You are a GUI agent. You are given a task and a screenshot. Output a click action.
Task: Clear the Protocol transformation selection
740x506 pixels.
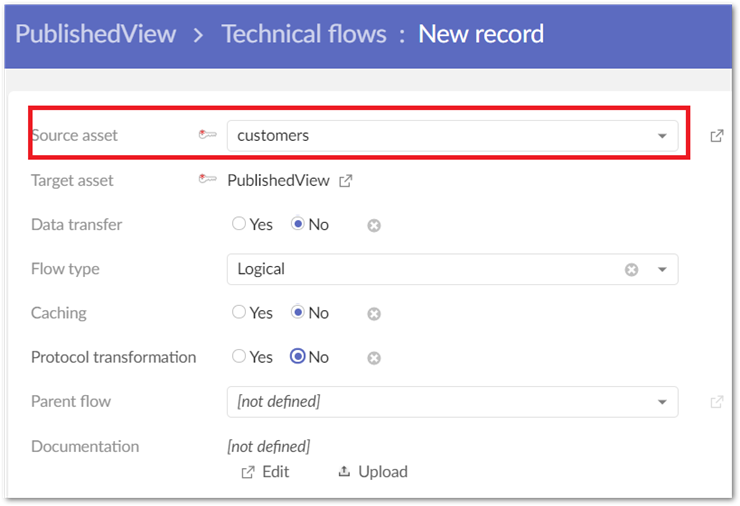click(x=374, y=357)
